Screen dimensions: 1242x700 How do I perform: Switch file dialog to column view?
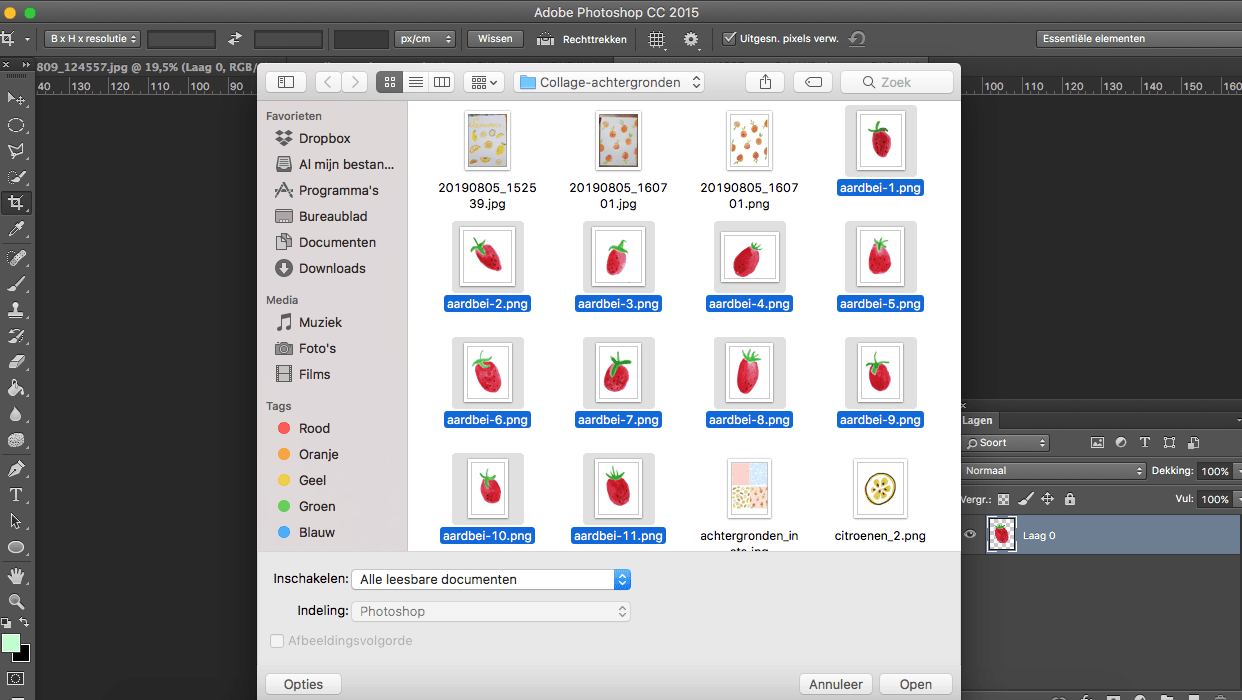pyautogui.click(x=441, y=82)
